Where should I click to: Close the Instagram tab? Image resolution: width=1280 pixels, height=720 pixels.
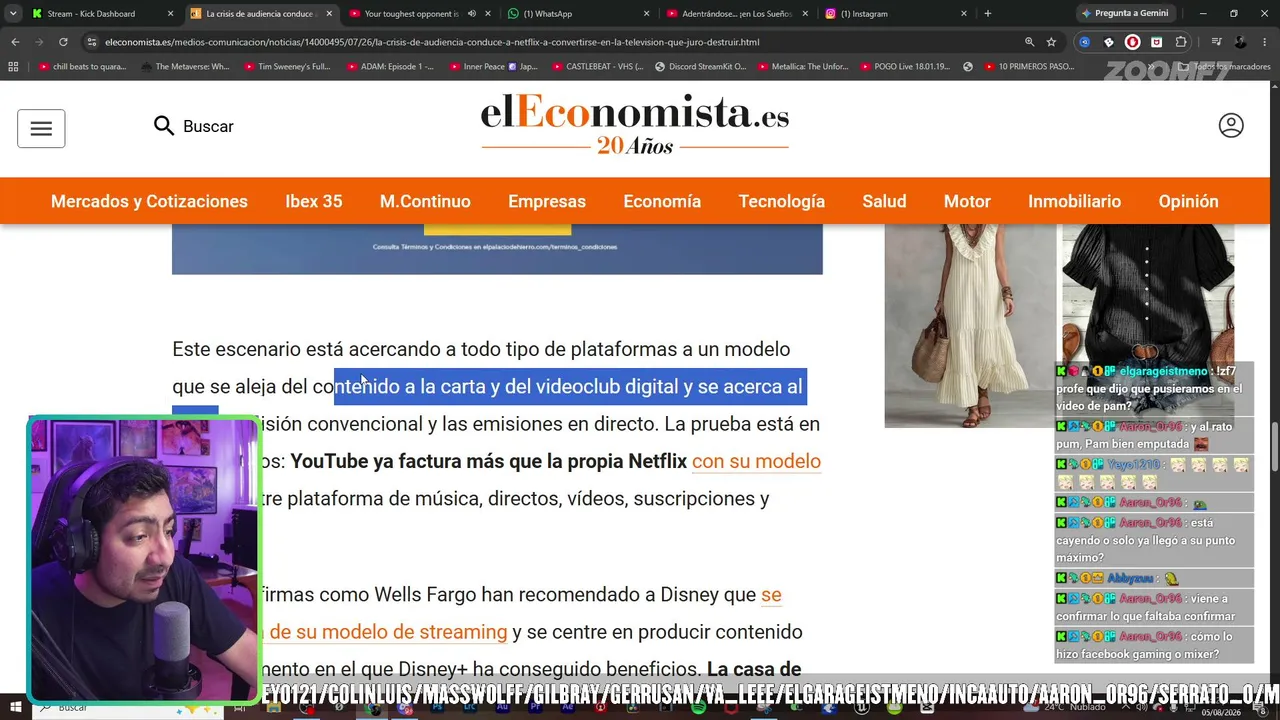point(964,14)
